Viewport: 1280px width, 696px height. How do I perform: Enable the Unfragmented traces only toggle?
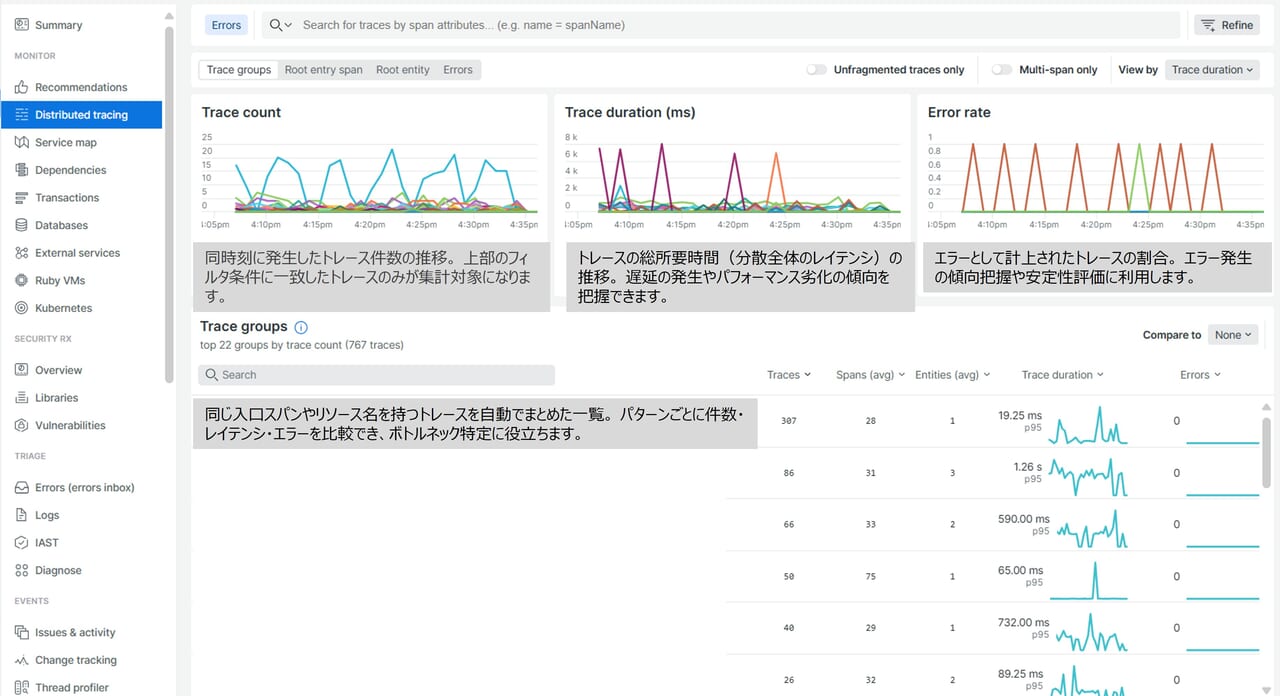pos(817,70)
